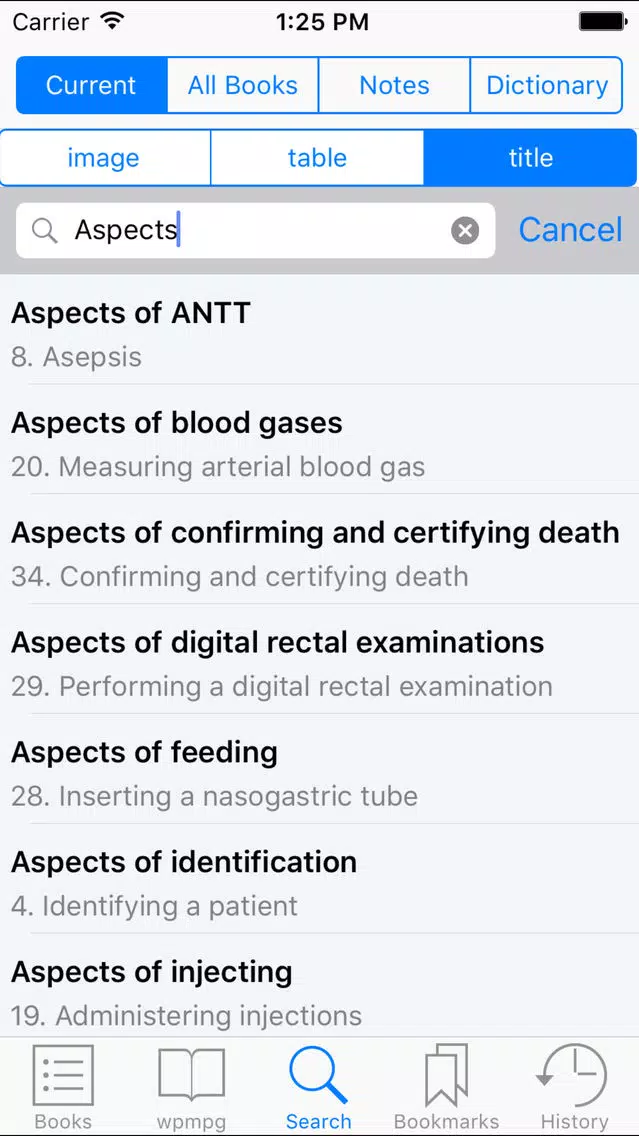
Task: Switch to All Books scope
Action: click(x=243, y=85)
